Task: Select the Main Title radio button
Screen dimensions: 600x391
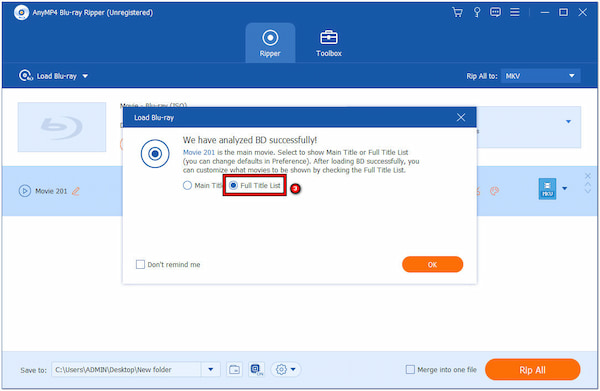Action: pyautogui.click(x=187, y=186)
